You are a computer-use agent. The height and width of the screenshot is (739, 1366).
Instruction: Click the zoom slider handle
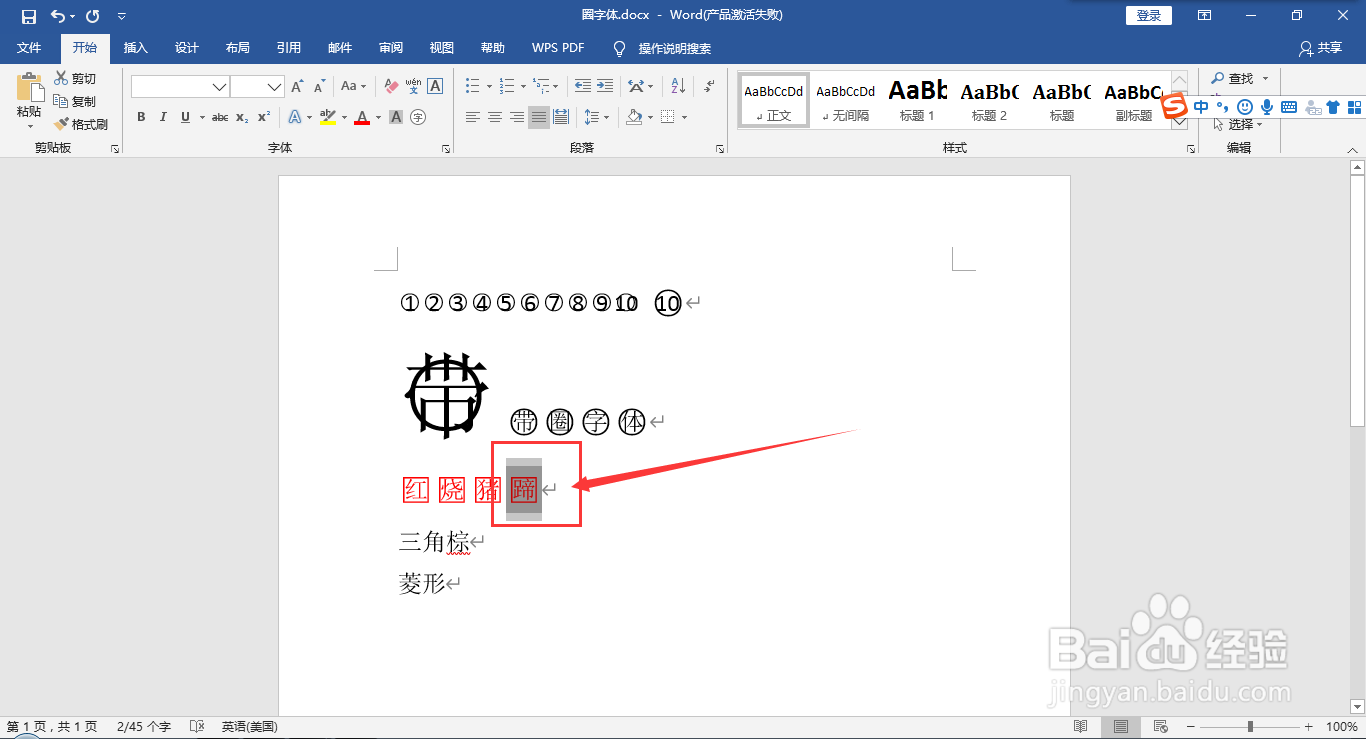point(1250,726)
